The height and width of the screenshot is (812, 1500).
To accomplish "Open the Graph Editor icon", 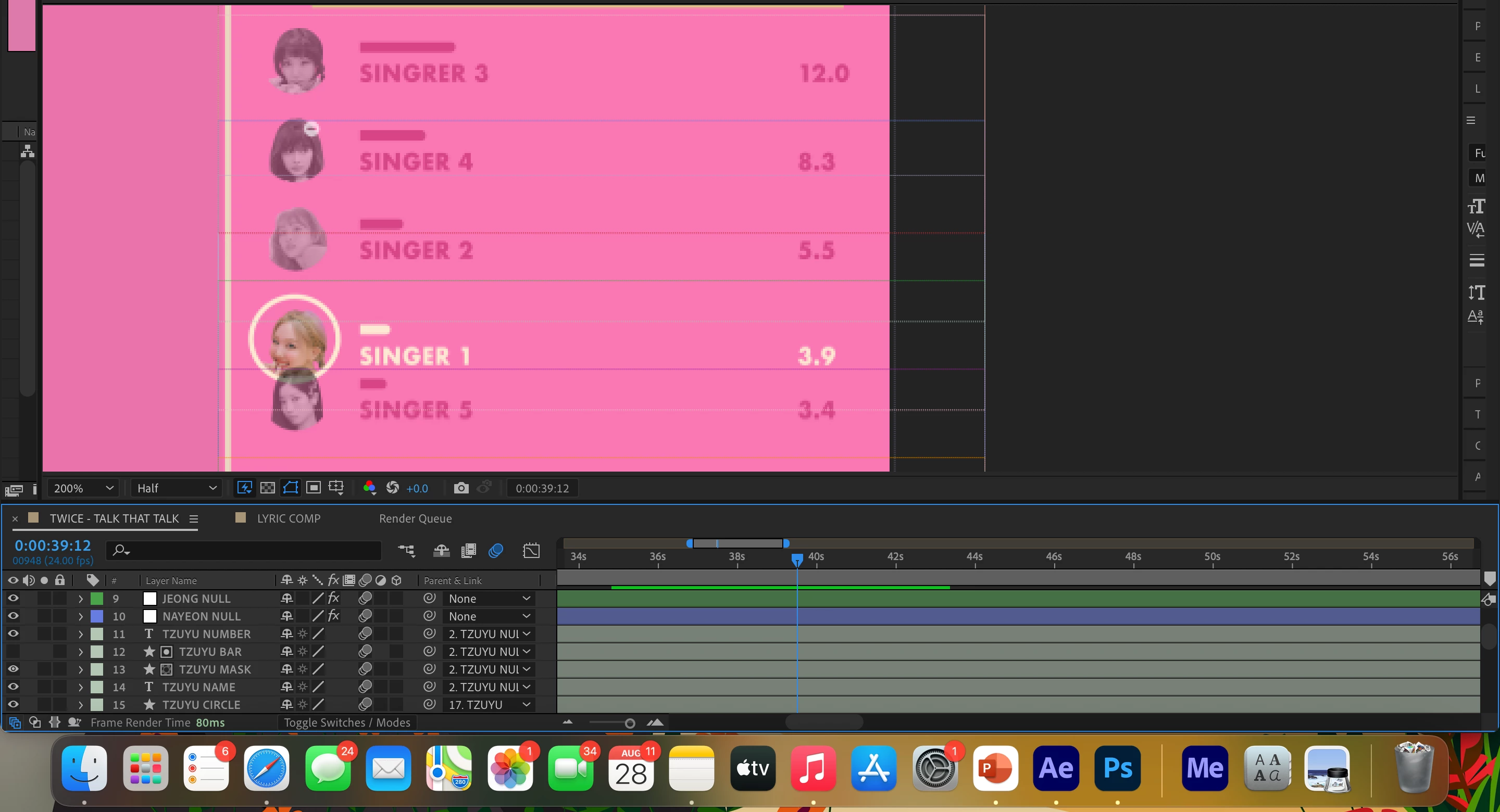I will (x=531, y=551).
